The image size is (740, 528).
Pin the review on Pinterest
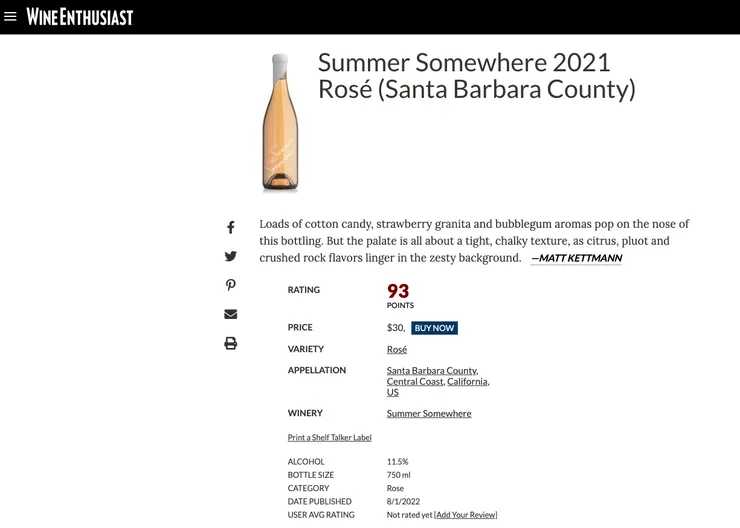tap(231, 285)
